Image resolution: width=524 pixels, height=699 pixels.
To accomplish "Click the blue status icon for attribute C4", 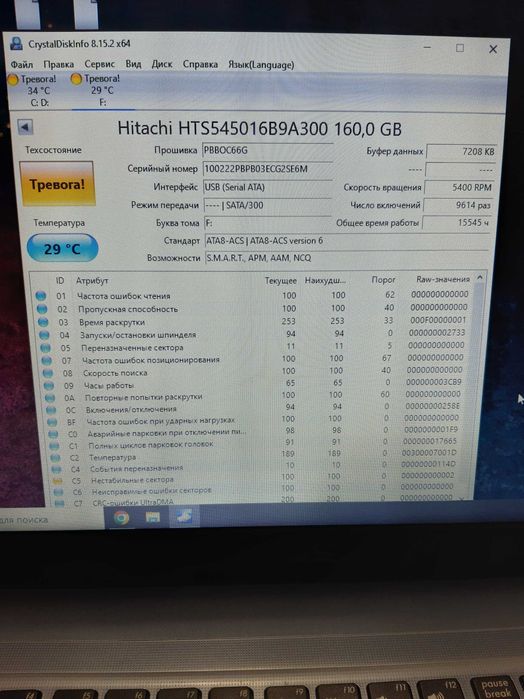I will [56, 469].
